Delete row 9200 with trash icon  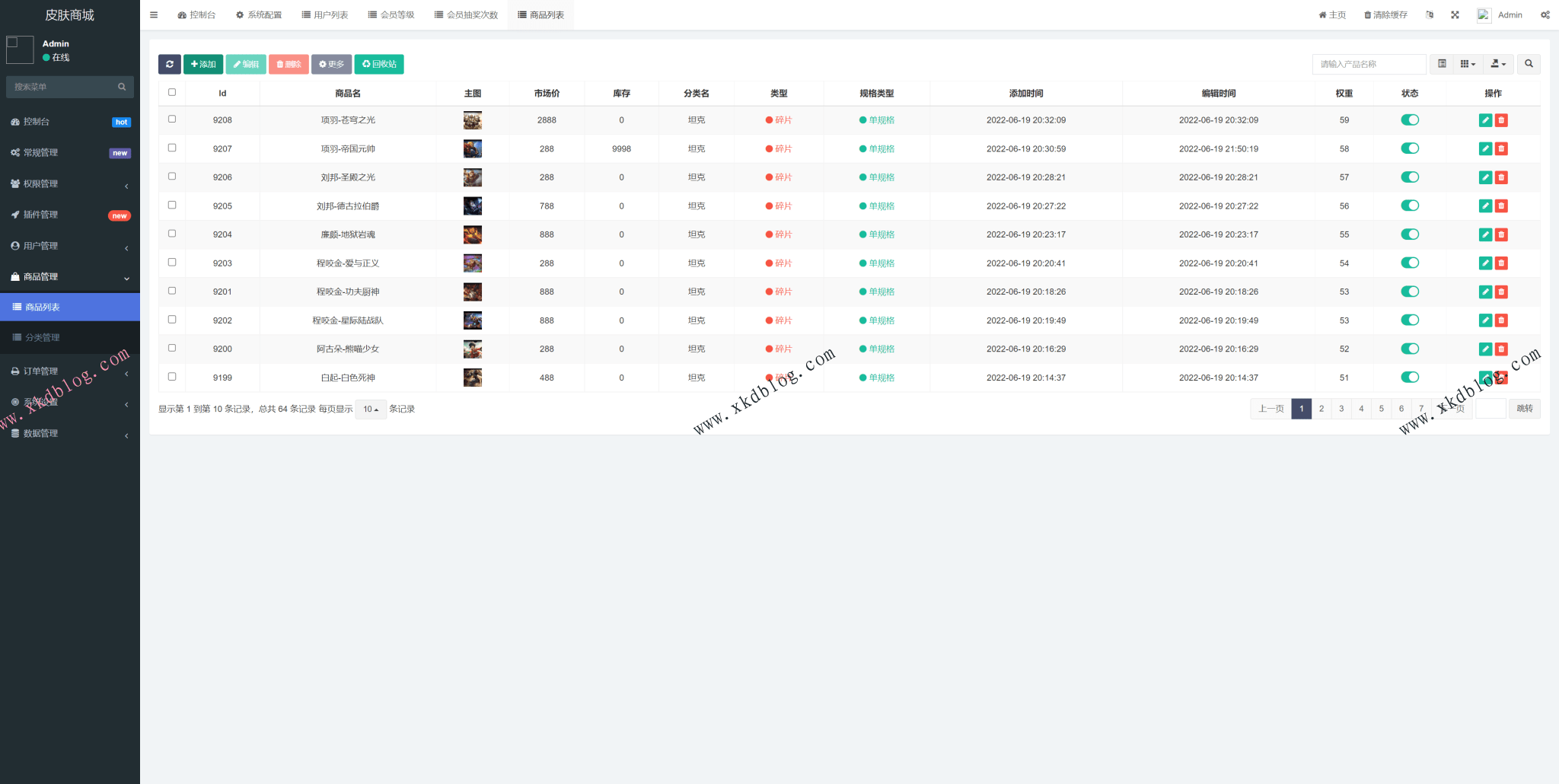point(1501,349)
